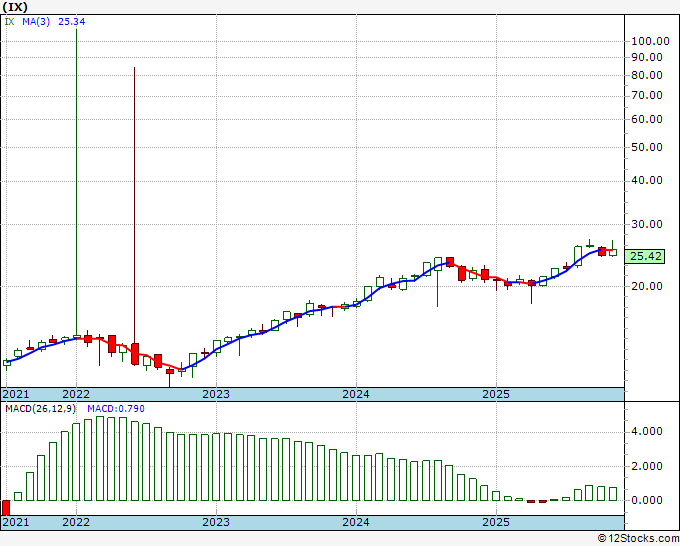680x546 pixels.
Task: Select 2025 on the price chart timeline
Action: (x=496, y=394)
